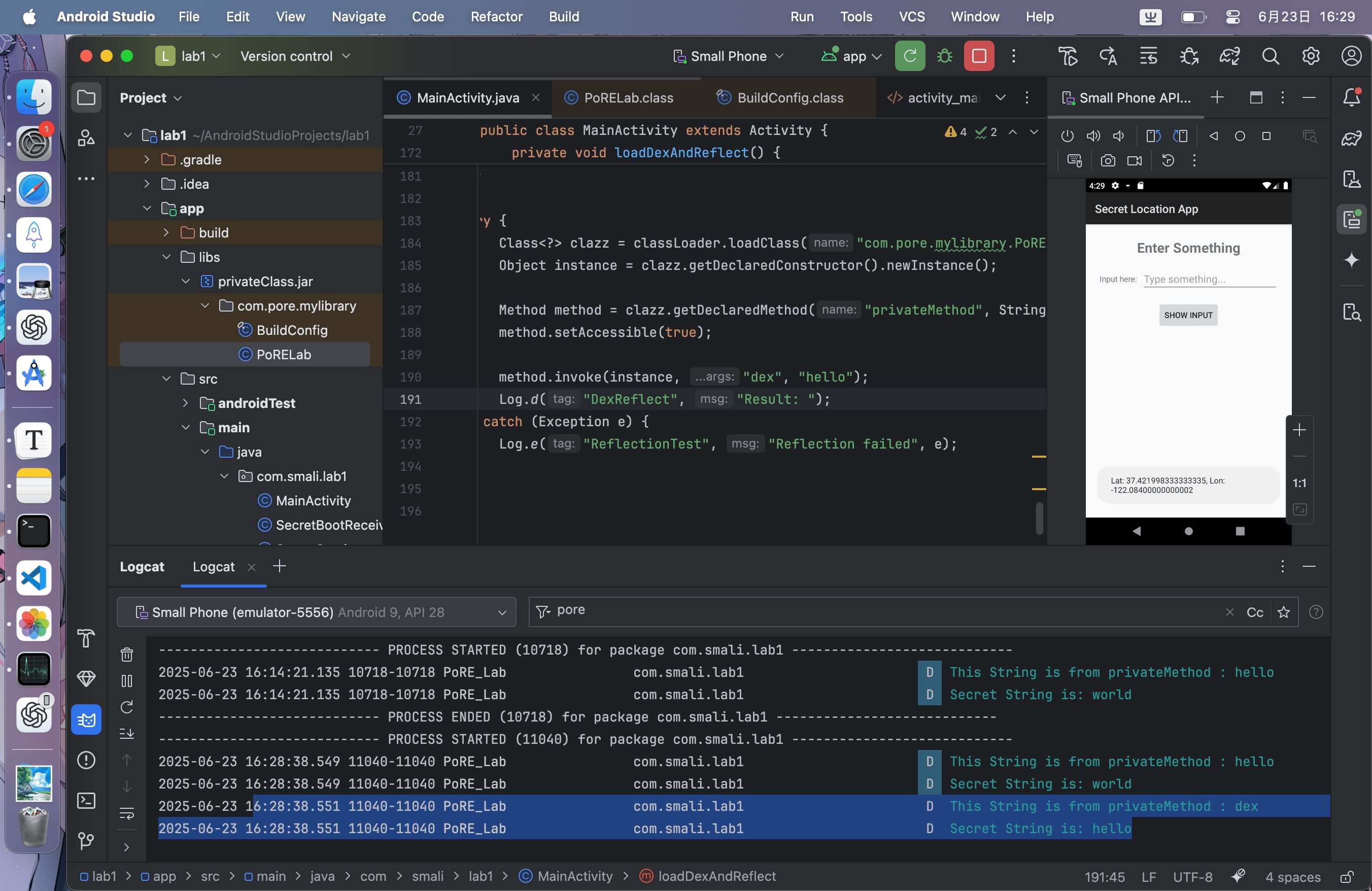Clear Logcat with the trash icon

tap(127, 654)
